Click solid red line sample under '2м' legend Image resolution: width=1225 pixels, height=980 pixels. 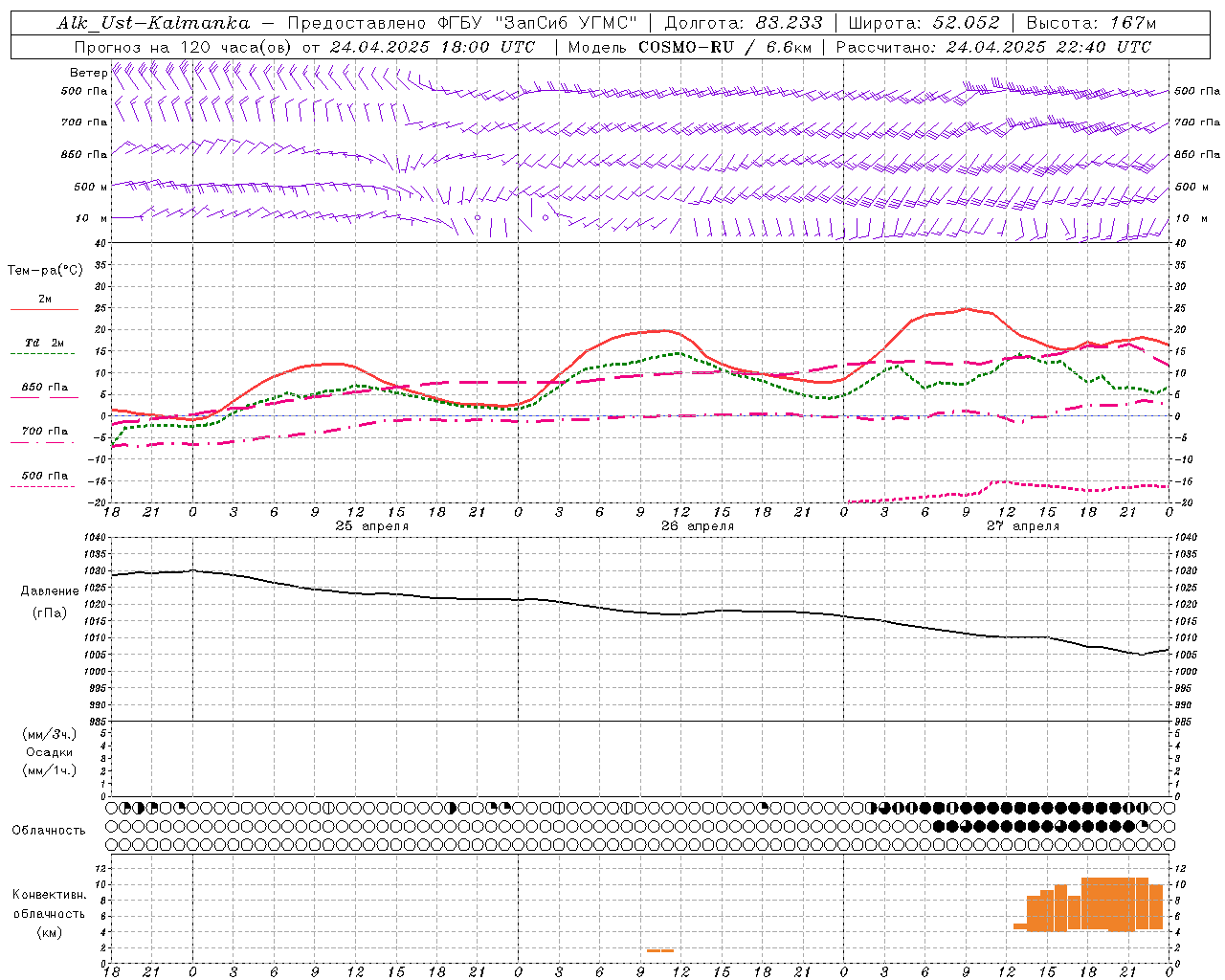[44, 310]
